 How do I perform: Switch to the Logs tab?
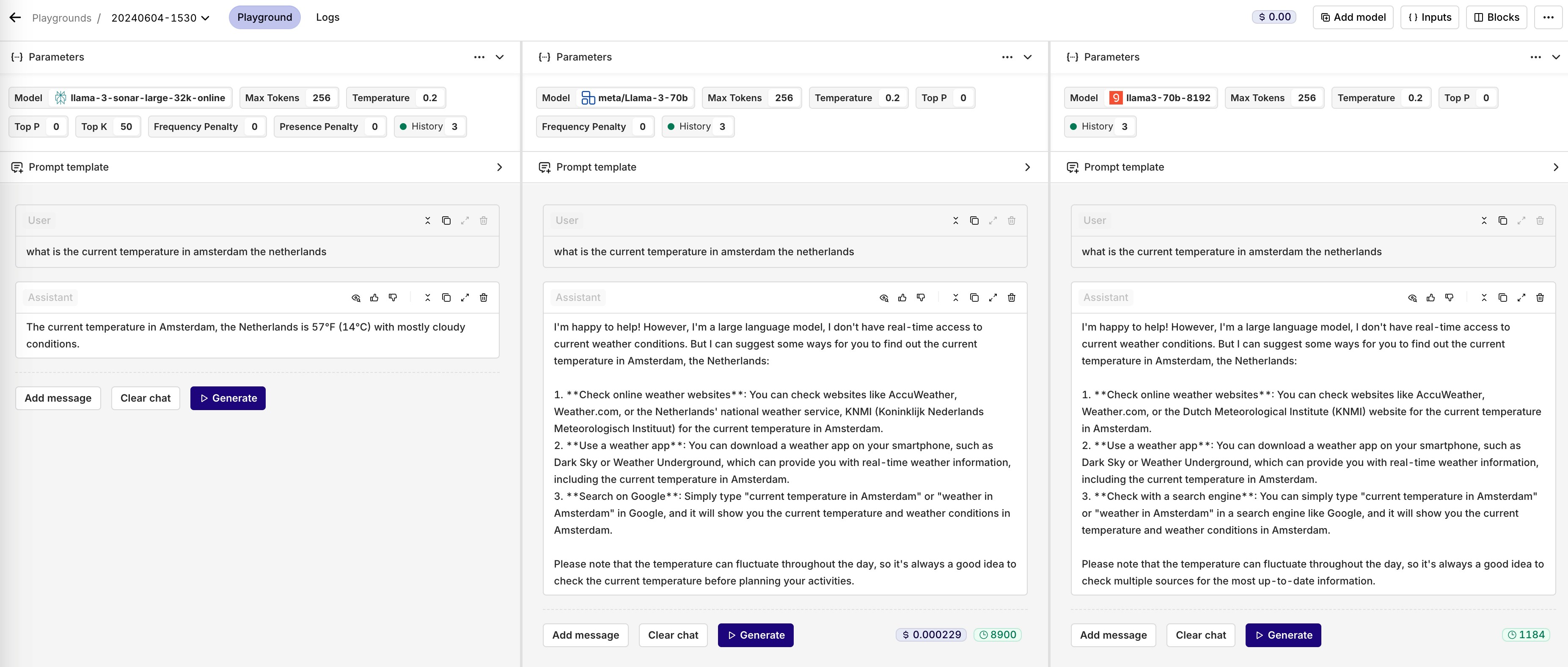pos(327,18)
